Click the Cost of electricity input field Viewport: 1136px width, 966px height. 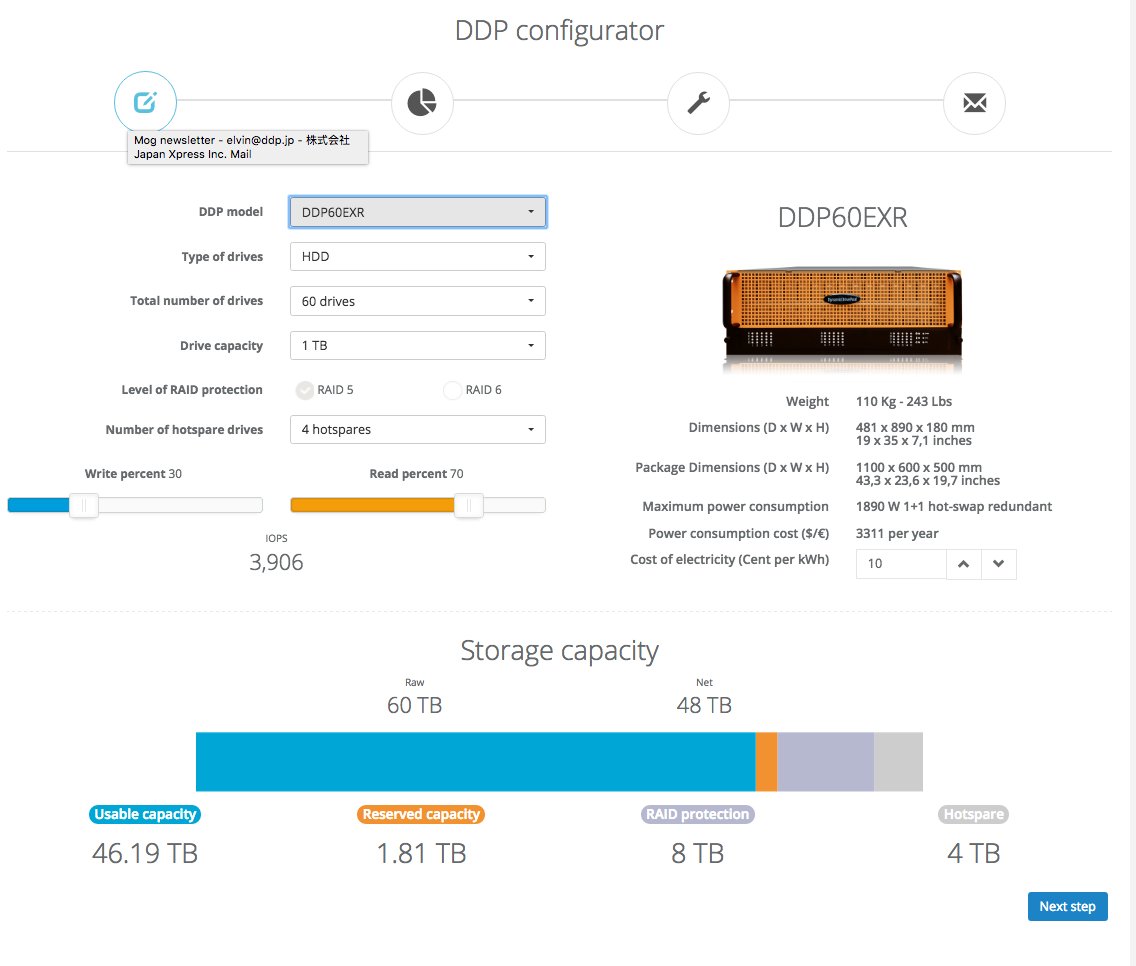coord(901,564)
